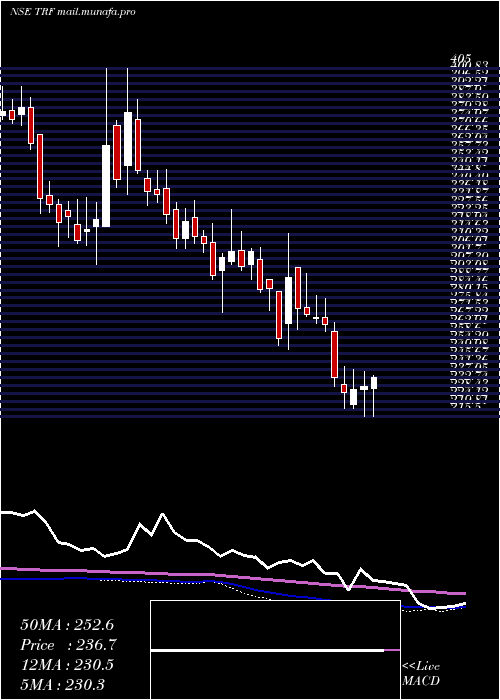Click the 405 price axis label

click(x=460, y=58)
